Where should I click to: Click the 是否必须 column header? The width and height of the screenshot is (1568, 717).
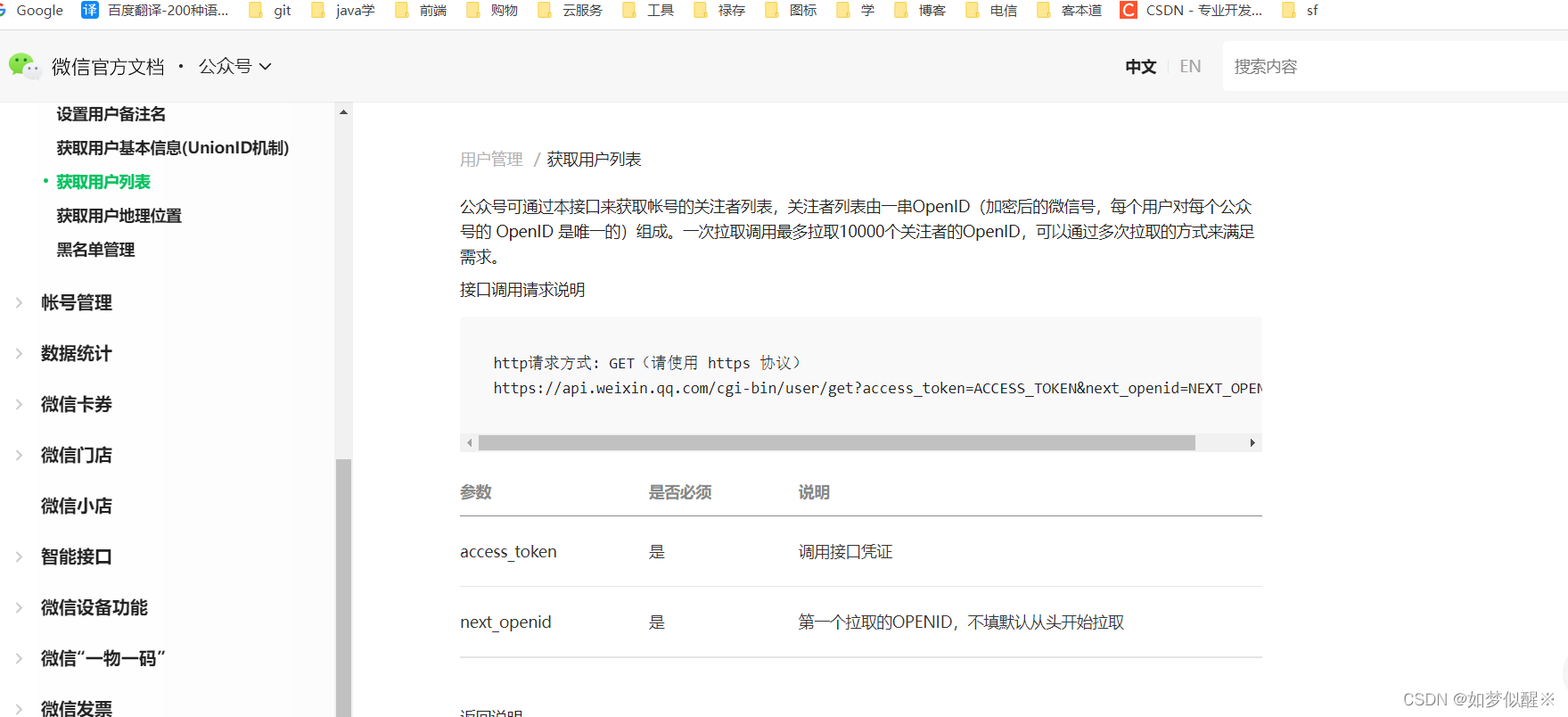[x=680, y=492]
